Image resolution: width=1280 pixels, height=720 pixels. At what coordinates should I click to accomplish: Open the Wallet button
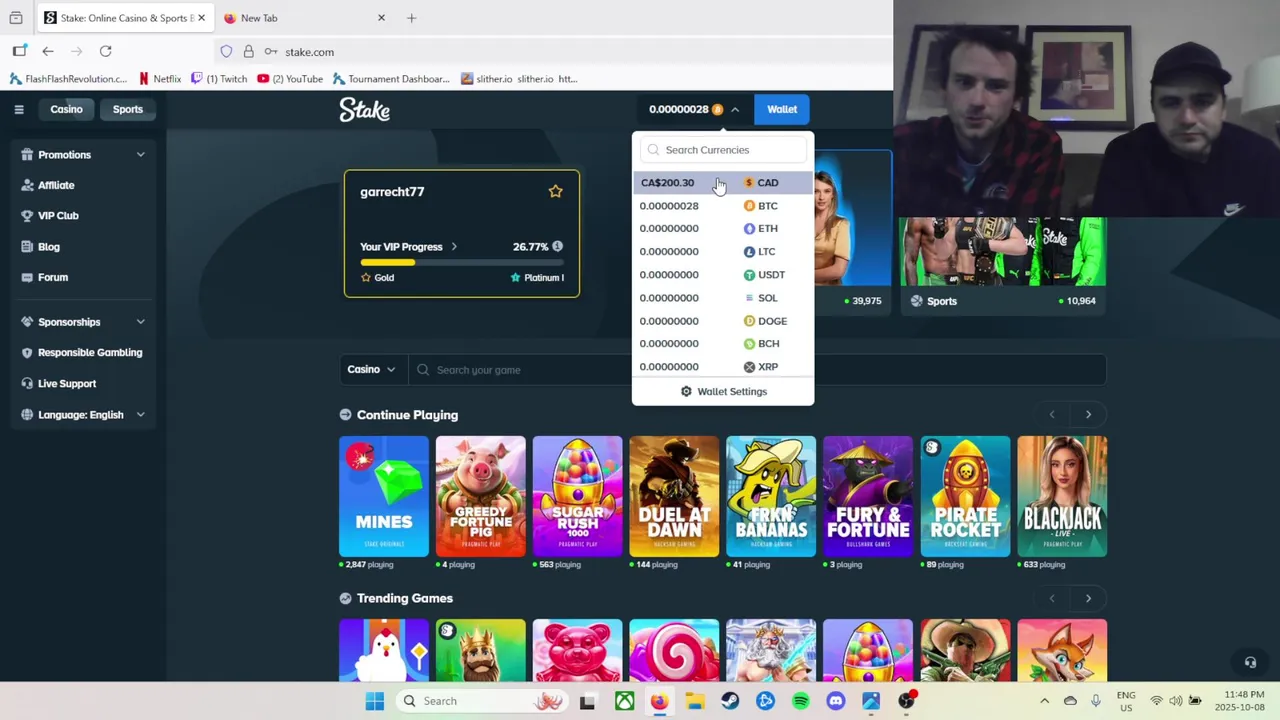pyautogui.click(x=782, y=109)
